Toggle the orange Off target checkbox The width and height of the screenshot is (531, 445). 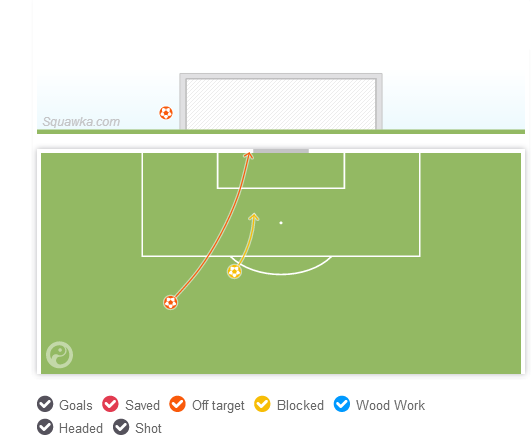(x=177, y=404)
